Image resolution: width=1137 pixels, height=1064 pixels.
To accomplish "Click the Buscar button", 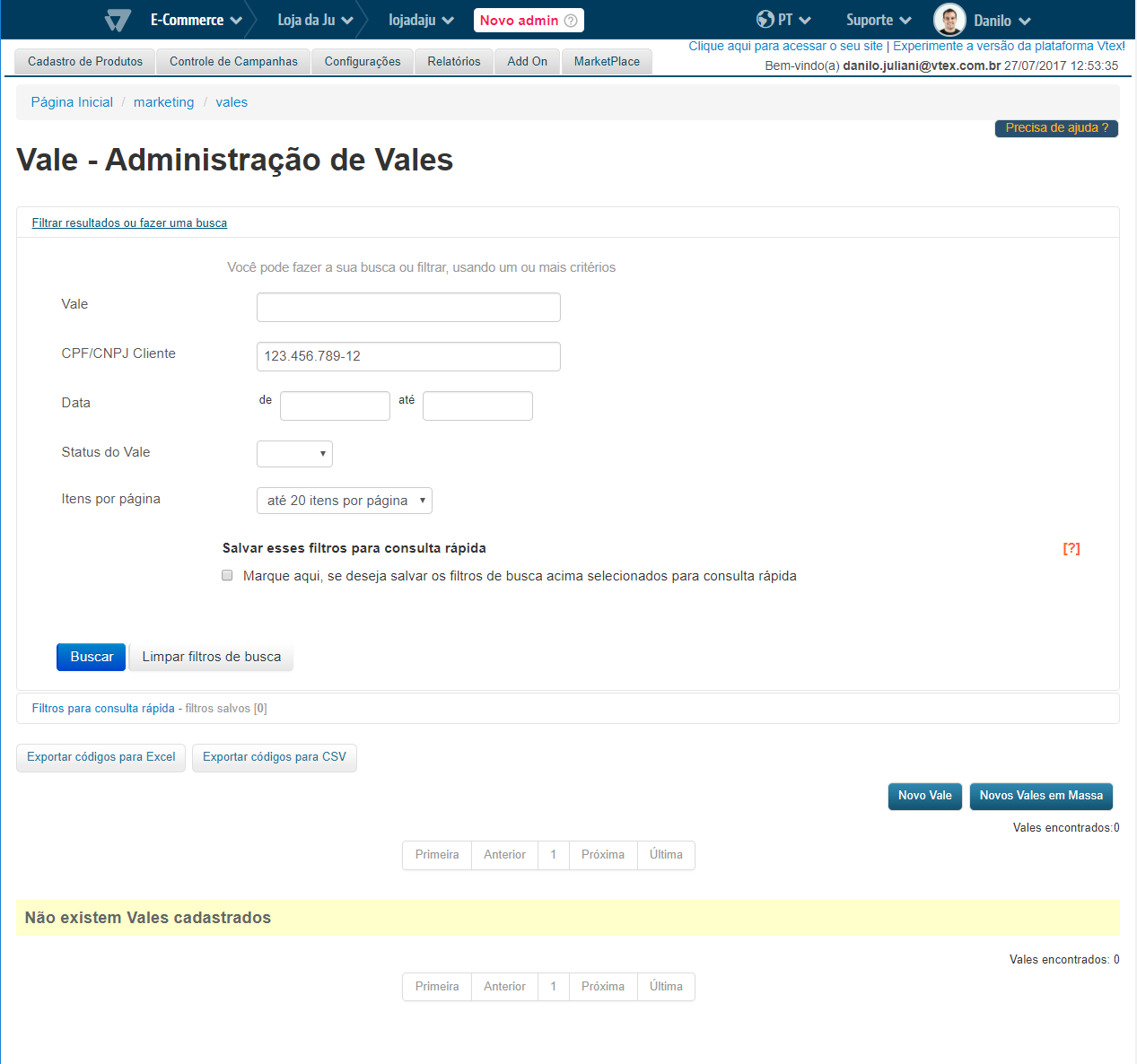I will 92,657.
